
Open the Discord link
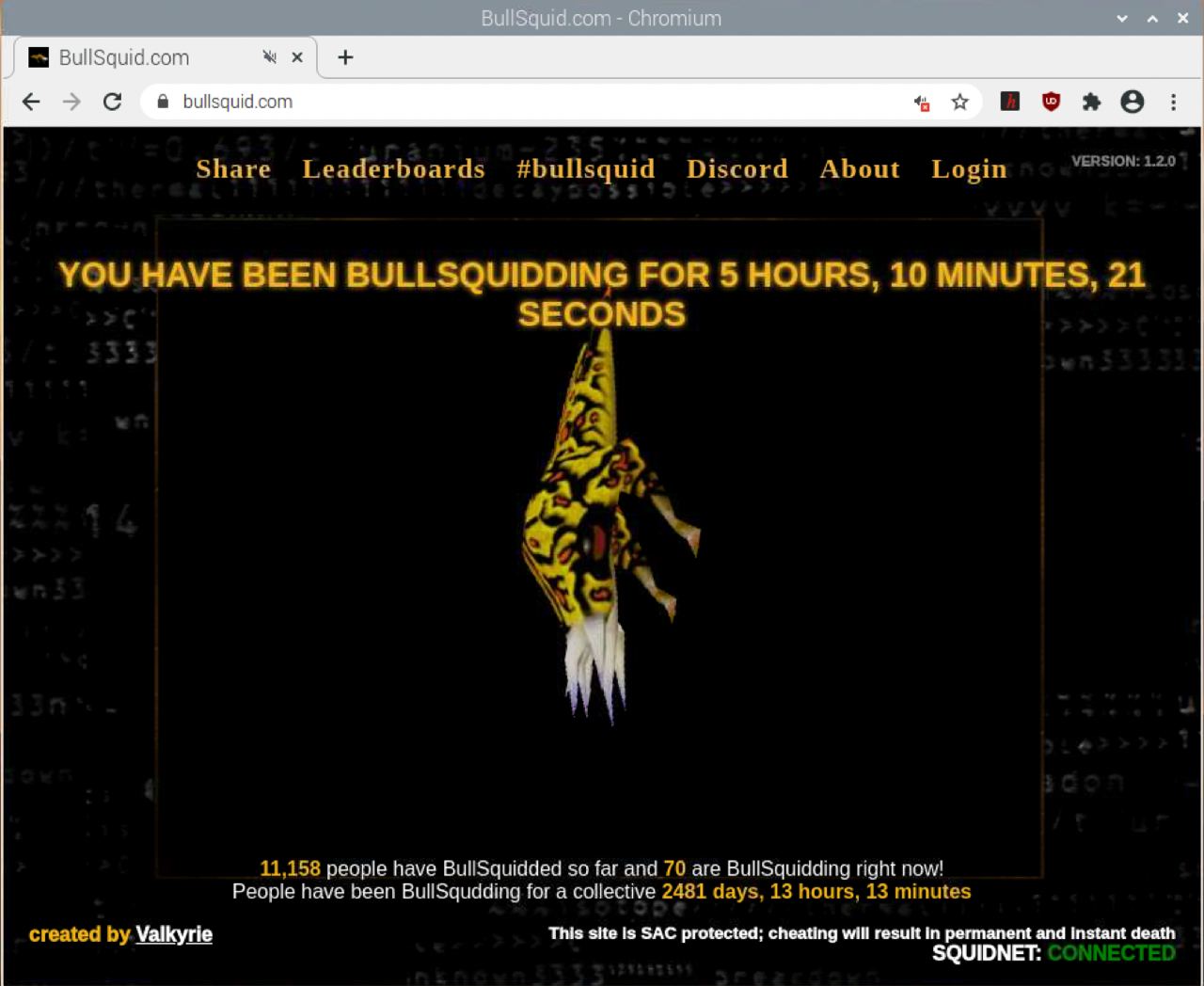pos(737,169)
